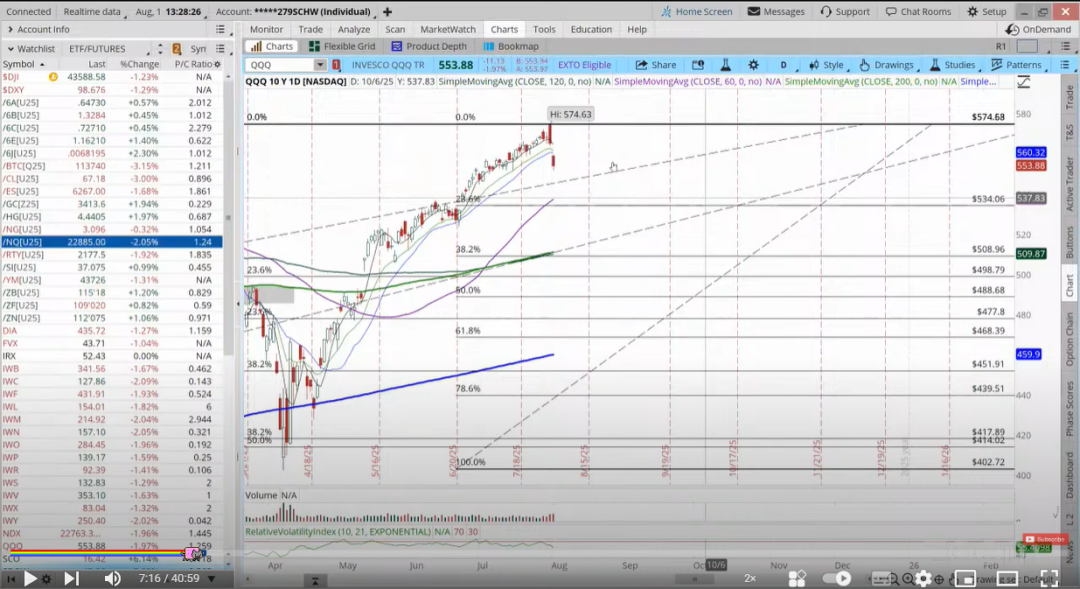The image size is (1080, 589).
Task: Open chart settings gear icon
Action: point(754,65)
